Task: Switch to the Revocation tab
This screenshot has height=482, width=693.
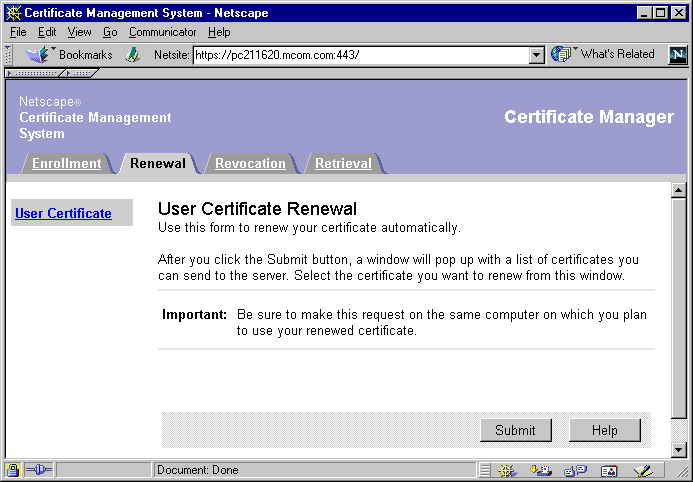Action: coord(251,163)
